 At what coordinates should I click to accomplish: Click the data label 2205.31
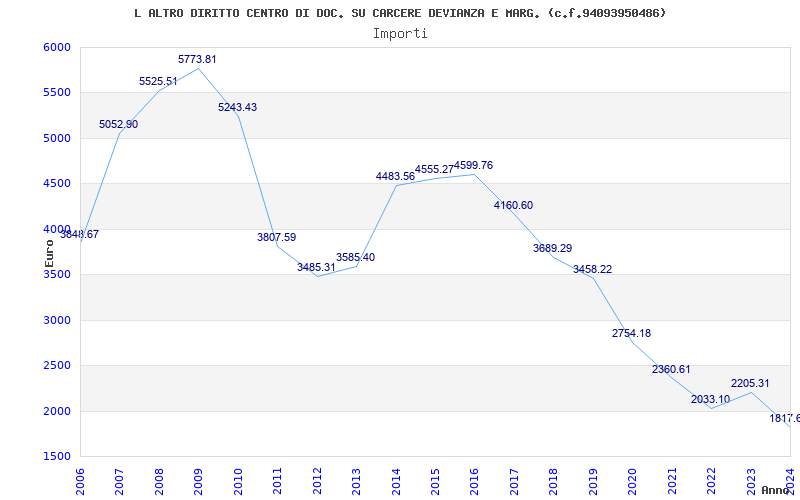[750, 383]
